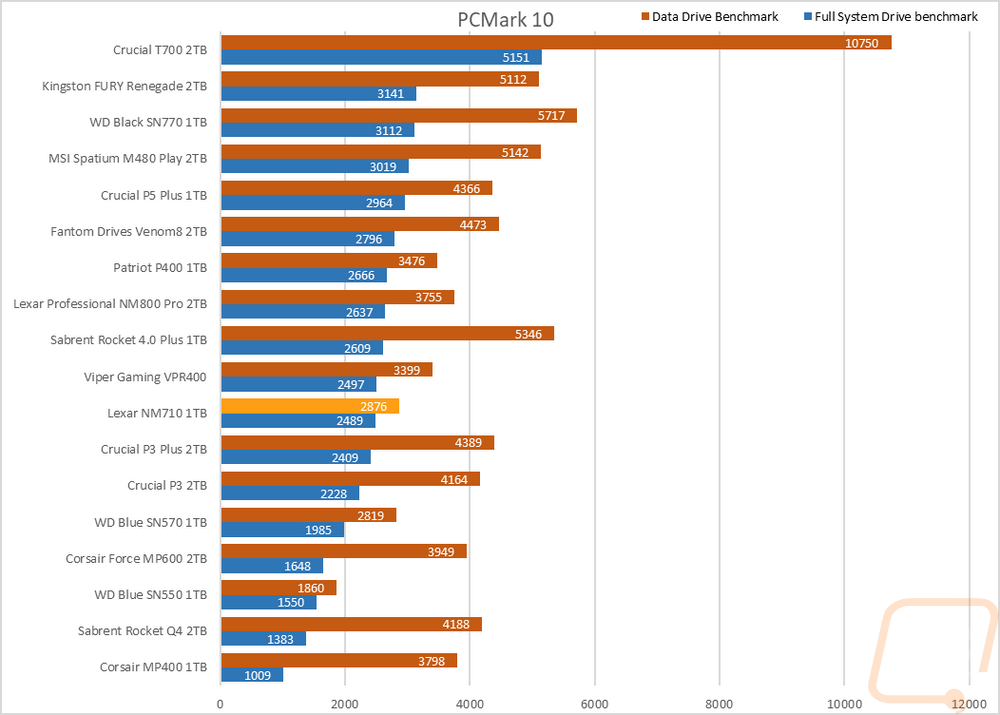This screenshot has height=715, width=1000.
Task: Click the 5142 value for MSI Spatium M480
Action: (515, 152)
